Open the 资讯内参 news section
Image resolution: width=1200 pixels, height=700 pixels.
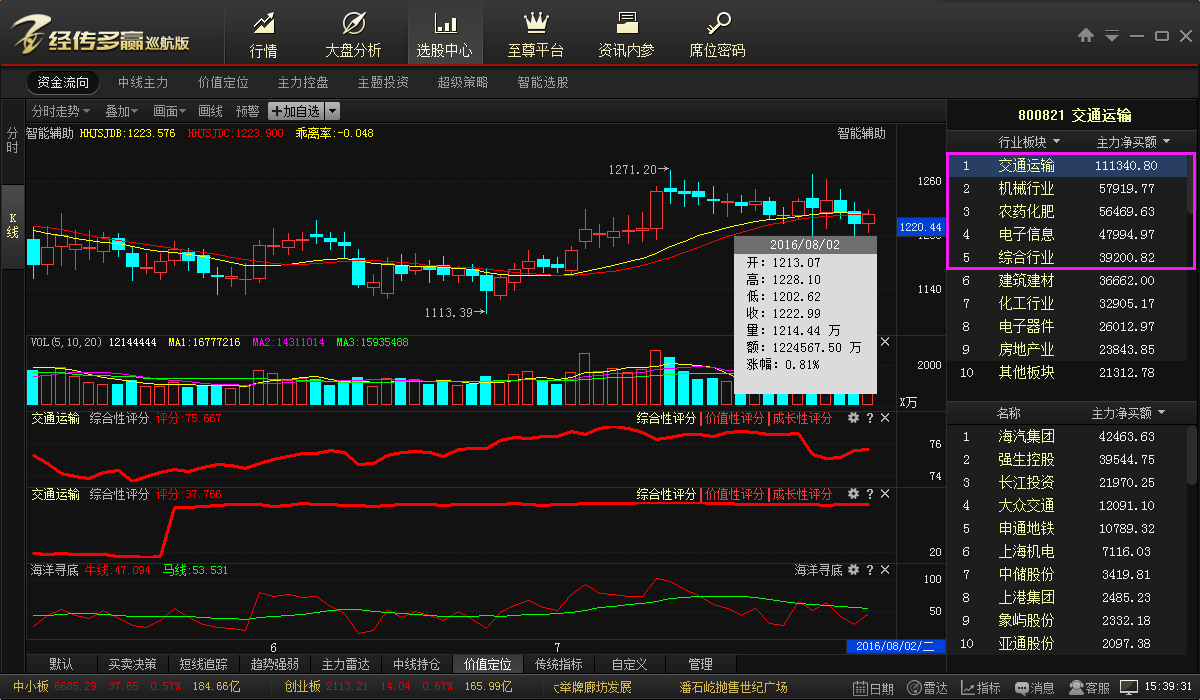click(x=627, y=34)
